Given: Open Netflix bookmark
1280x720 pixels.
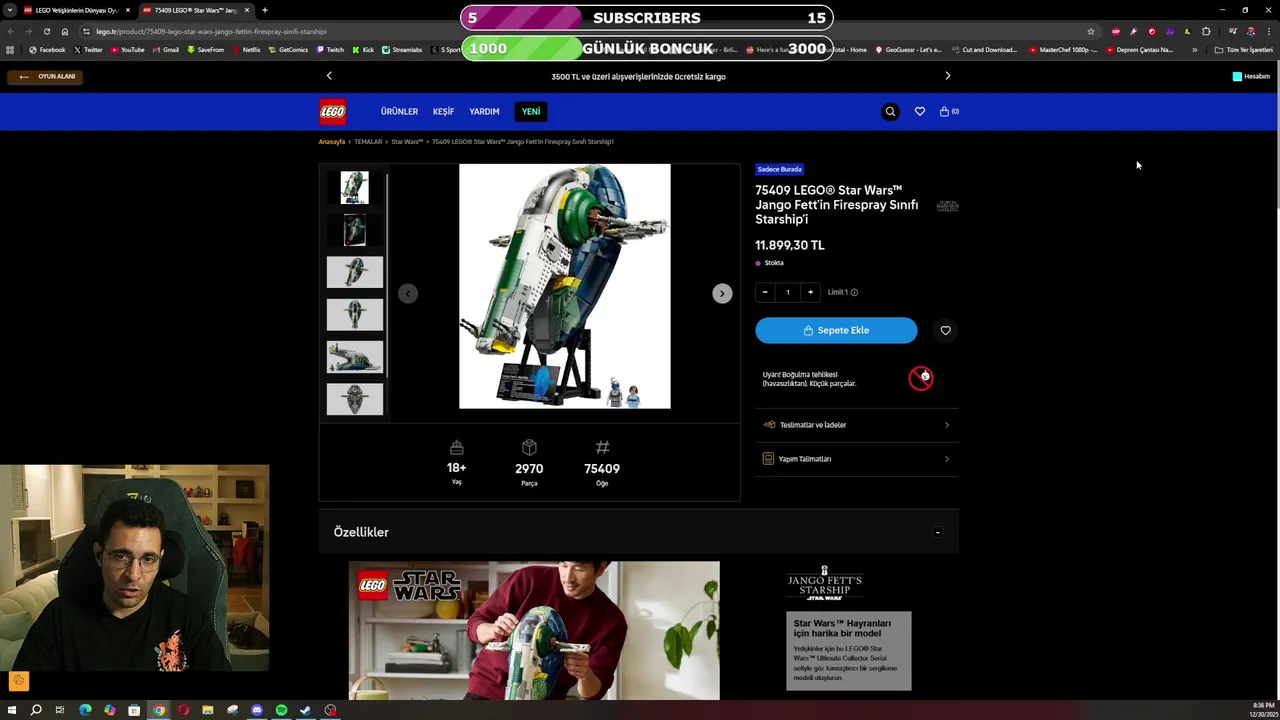Looking at the screenshot, I should pos(246,49).
